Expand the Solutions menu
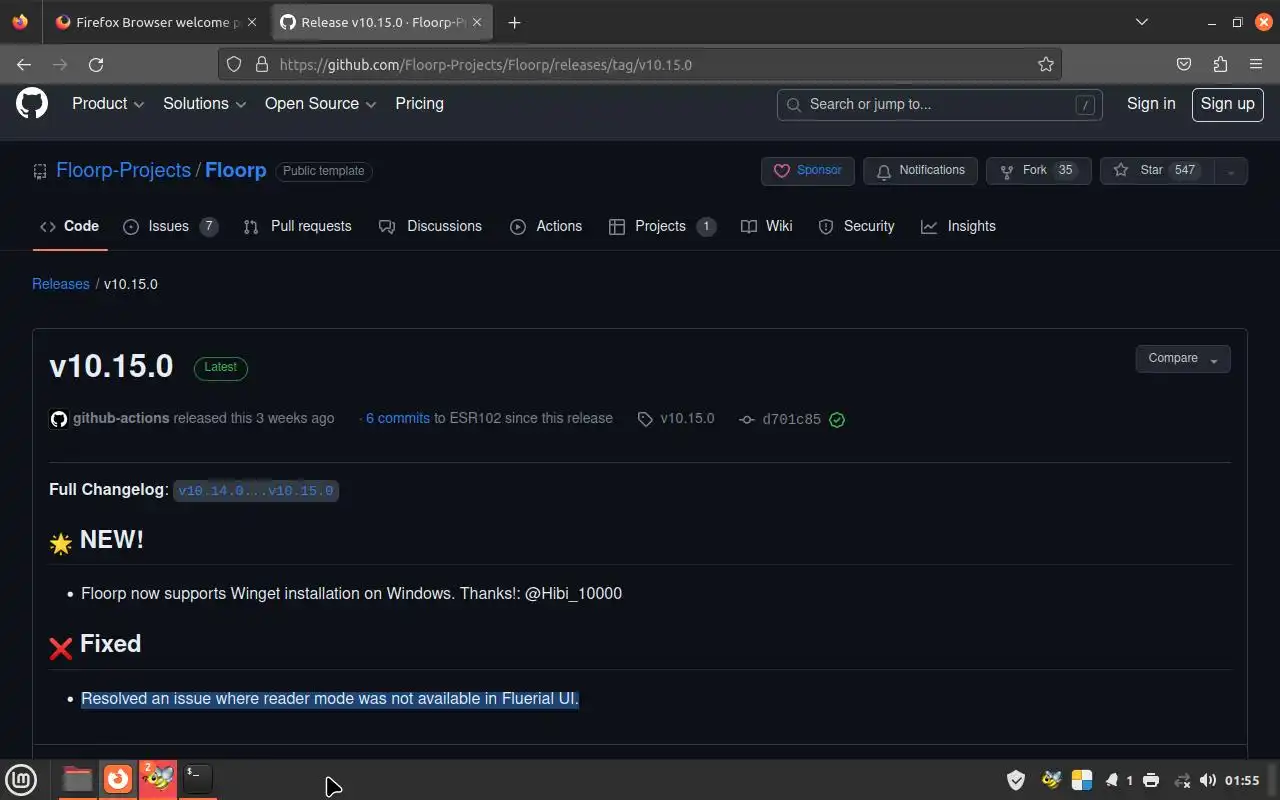The image size is (1280, 800). point(204,104)
